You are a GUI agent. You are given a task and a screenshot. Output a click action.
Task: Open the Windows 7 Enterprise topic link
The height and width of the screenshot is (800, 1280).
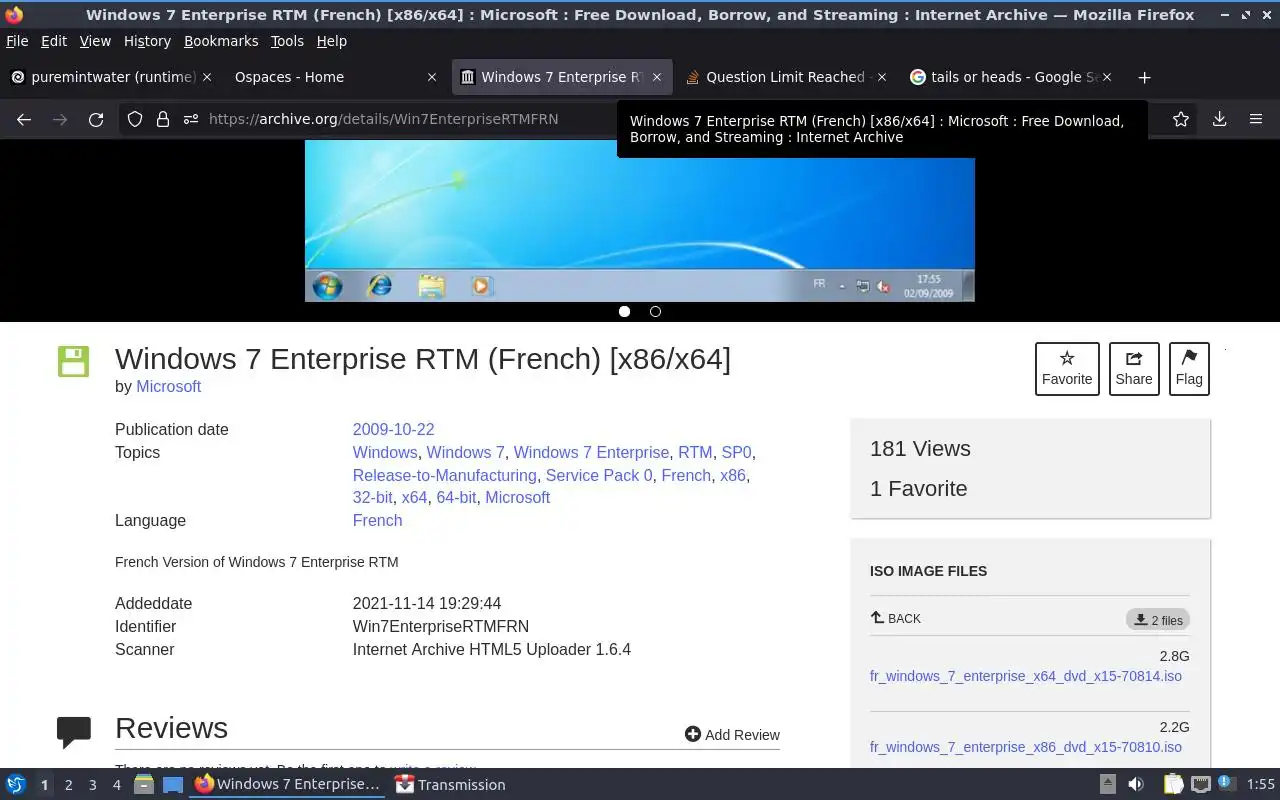(591, 452)
